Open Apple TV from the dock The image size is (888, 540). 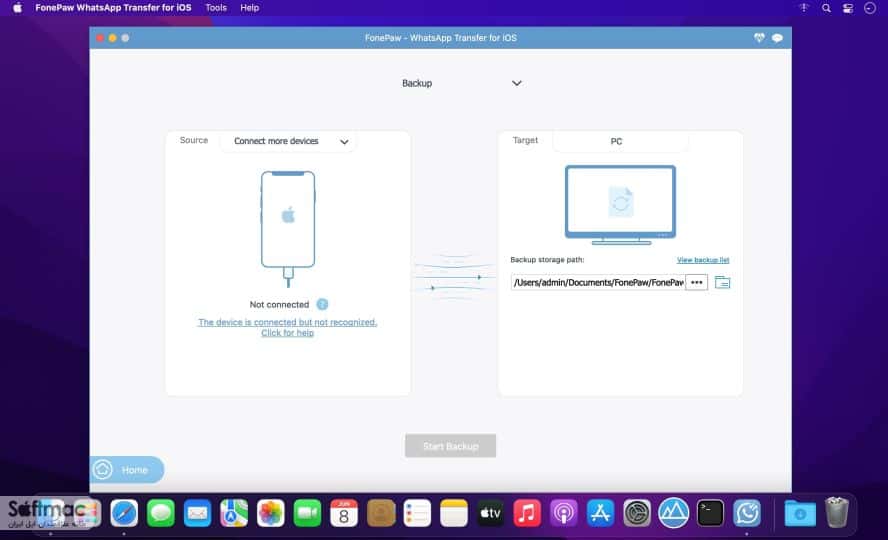(x=490, y=513)
